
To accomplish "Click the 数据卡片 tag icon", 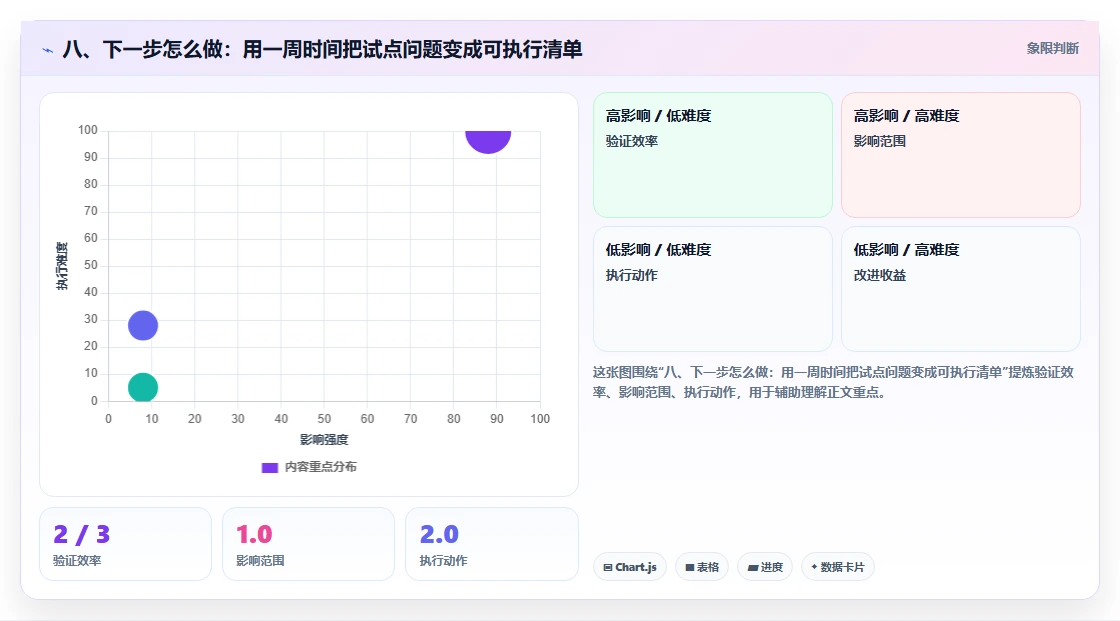I will coord(814,567).
